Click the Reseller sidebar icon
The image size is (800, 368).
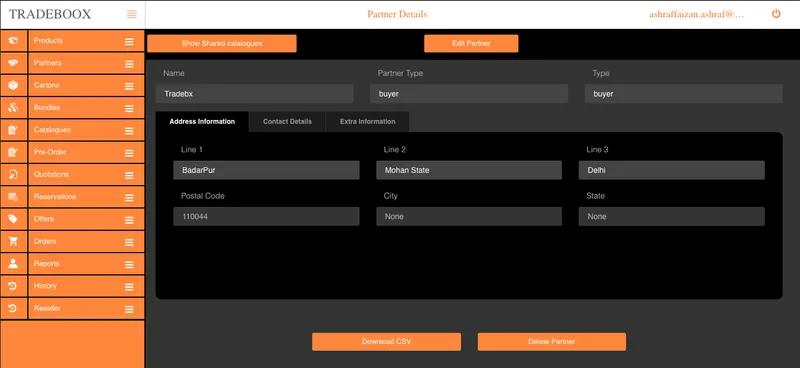click(13, 308)
